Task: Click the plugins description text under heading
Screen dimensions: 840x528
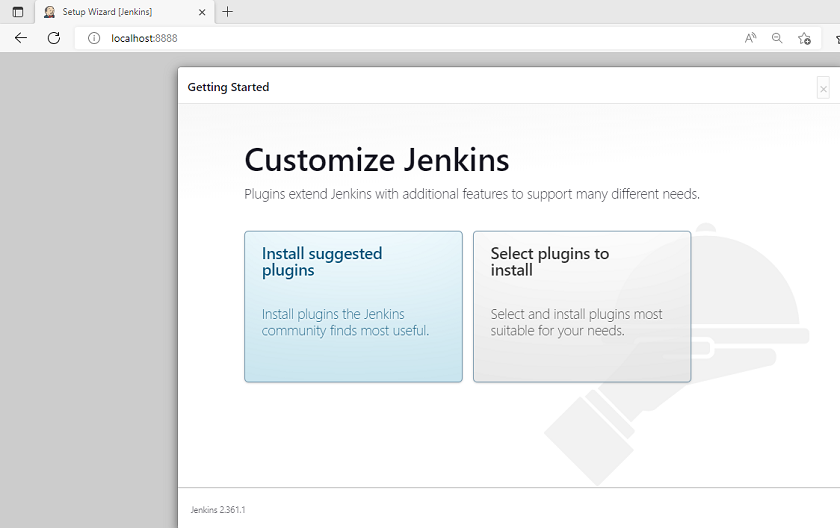Action: coord(471,194)
